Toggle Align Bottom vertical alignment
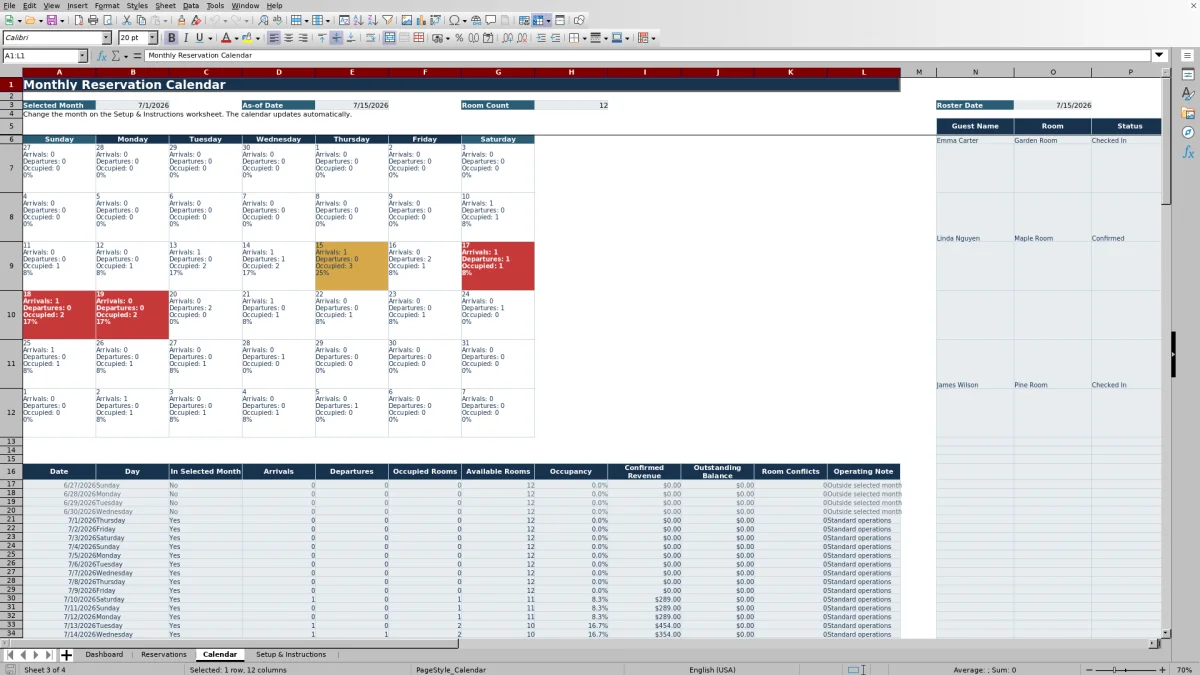The height and width of the screenshot is (675, 1200). tap(351, 38)
